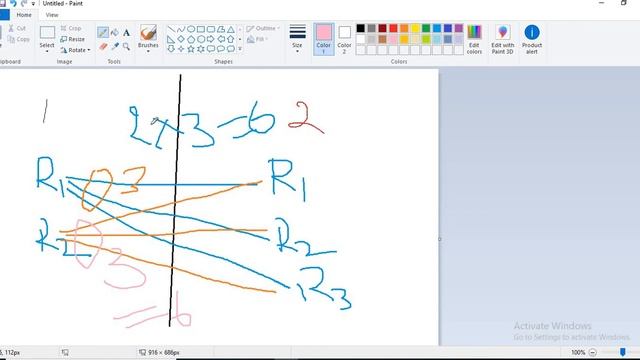
Task: Move the zoom slider handle
Action: tap(622, 352)
